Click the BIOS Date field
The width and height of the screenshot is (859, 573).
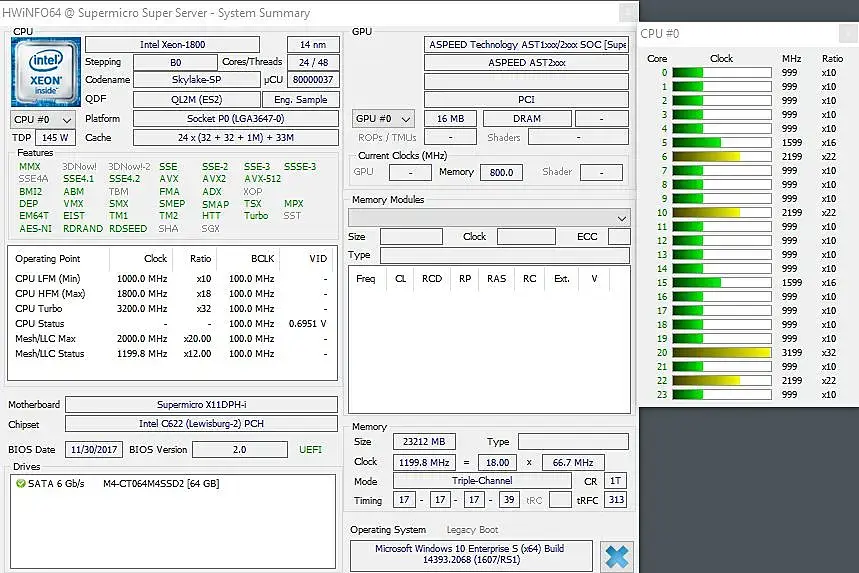coord(94,450)
